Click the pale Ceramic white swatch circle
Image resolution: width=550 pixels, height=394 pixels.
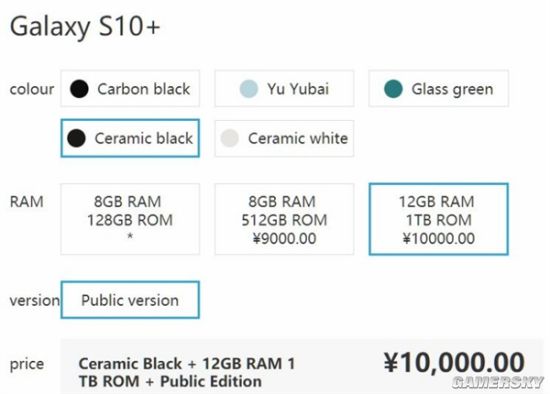230,138
